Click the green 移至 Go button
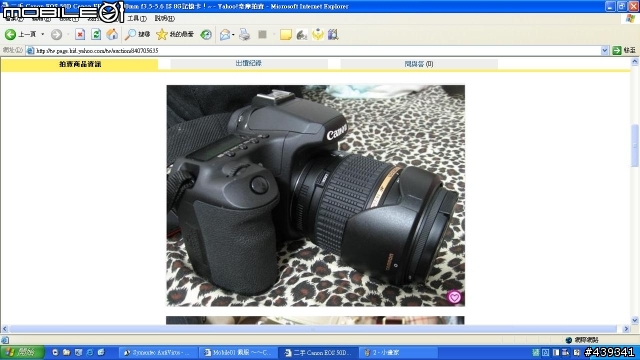Image resolution: width=640 pixels, height=360 pixels. click(x=624, y=50)
